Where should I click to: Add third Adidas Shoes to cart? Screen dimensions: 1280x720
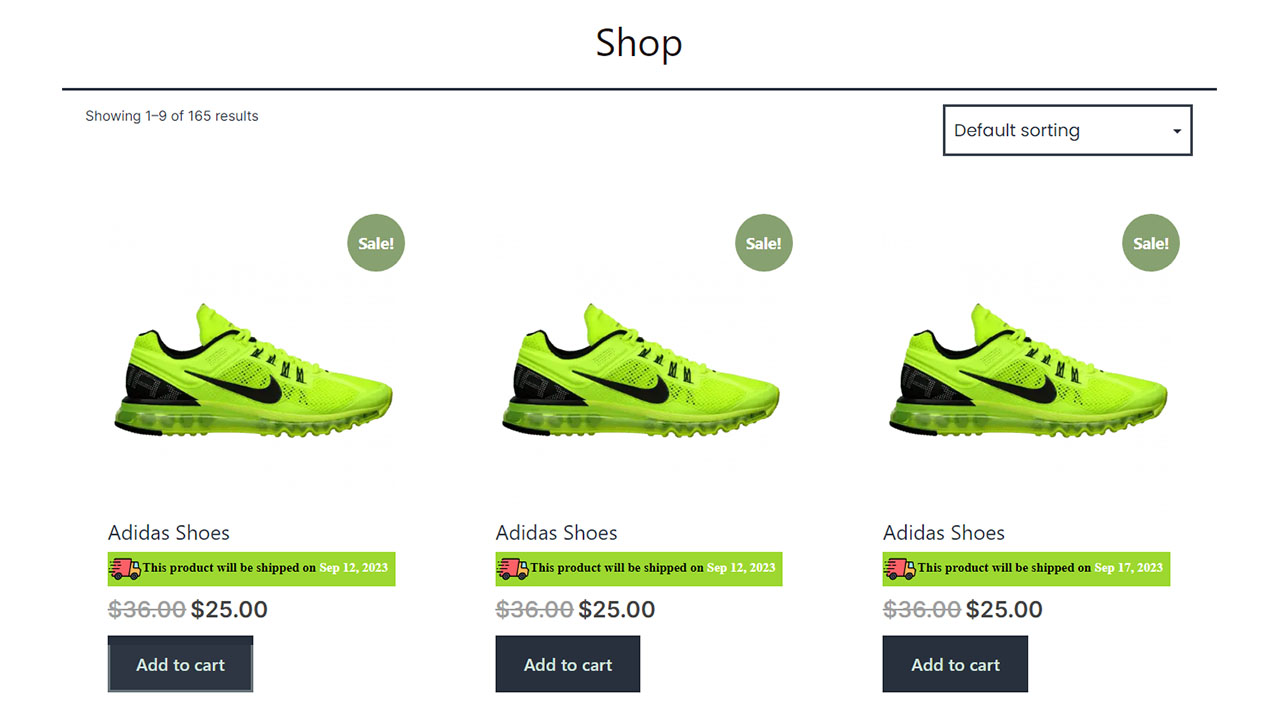click(955, 664)
